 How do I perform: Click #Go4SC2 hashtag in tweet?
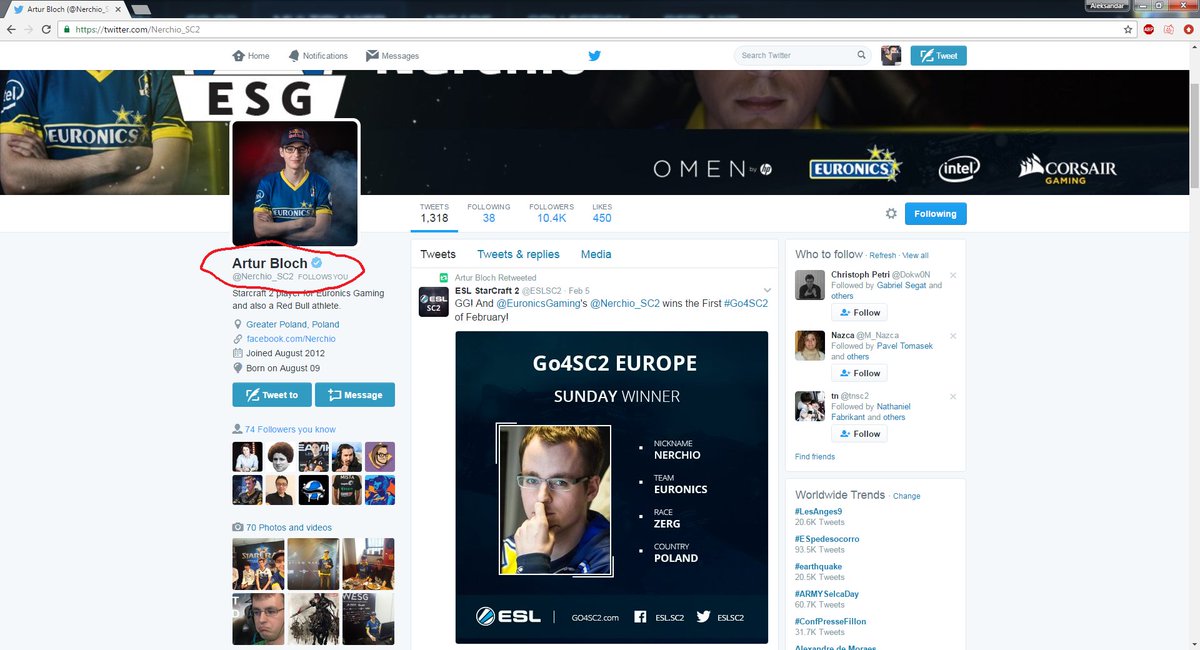pyautogui.click(x=746, y=303)
